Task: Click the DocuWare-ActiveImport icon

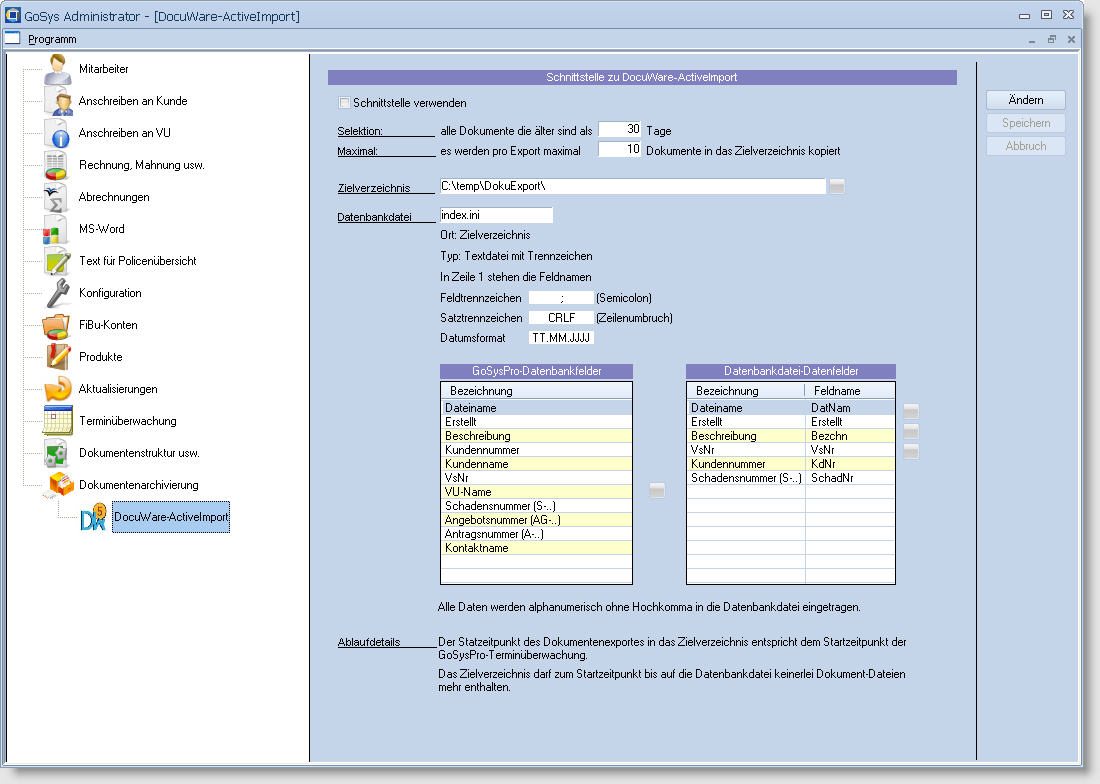Action: click(x=93, y=517)
